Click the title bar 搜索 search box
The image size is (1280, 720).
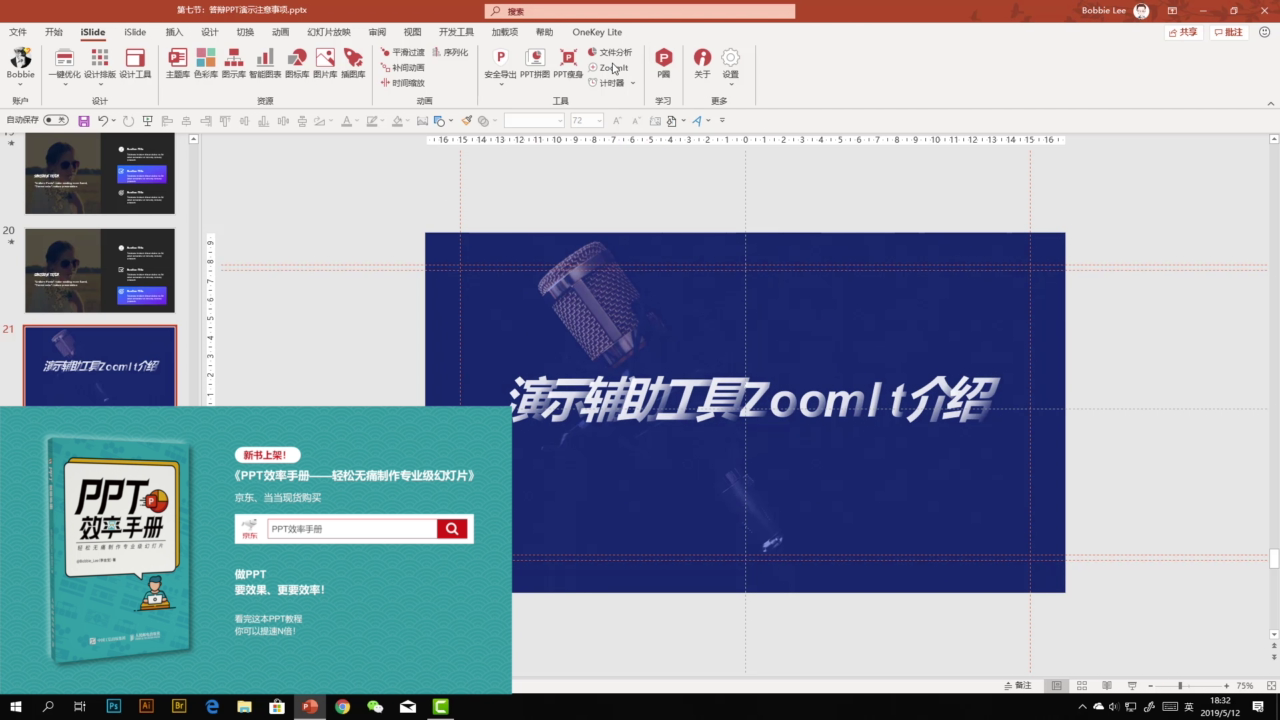[x=640, y=11]
